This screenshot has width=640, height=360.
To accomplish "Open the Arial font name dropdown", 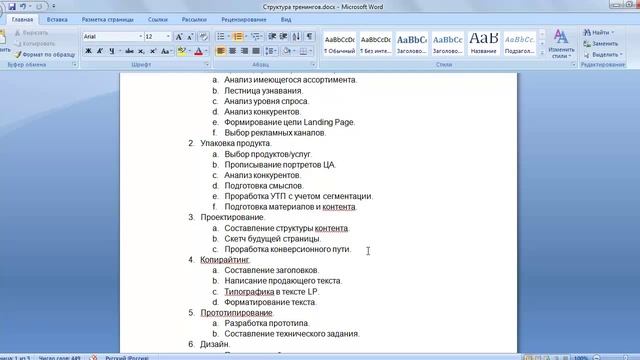I will (140, 37).
